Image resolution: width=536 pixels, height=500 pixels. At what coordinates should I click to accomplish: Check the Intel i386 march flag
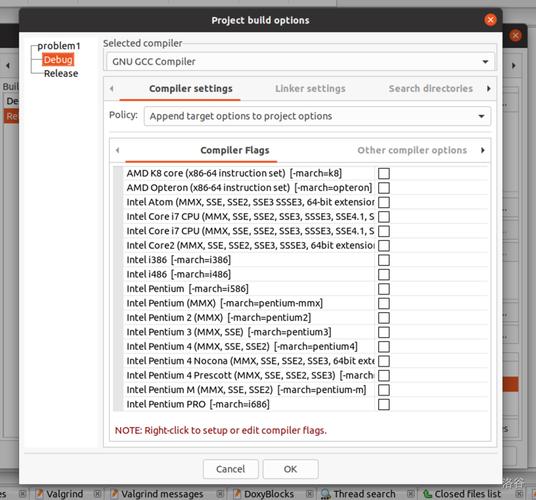pyautogui.click(x=384, y=260)
